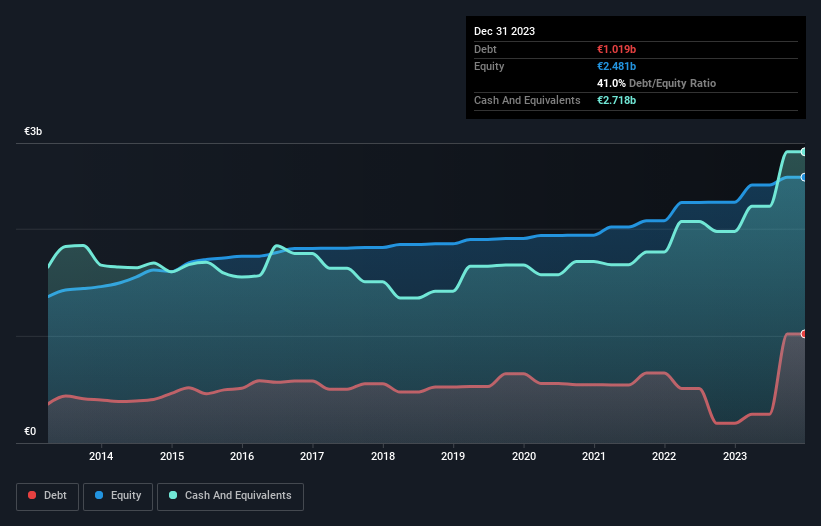Click the blue Equity legend dot
Image resolution: width=821 pixels, height=526 pixels.
[99, 495]
